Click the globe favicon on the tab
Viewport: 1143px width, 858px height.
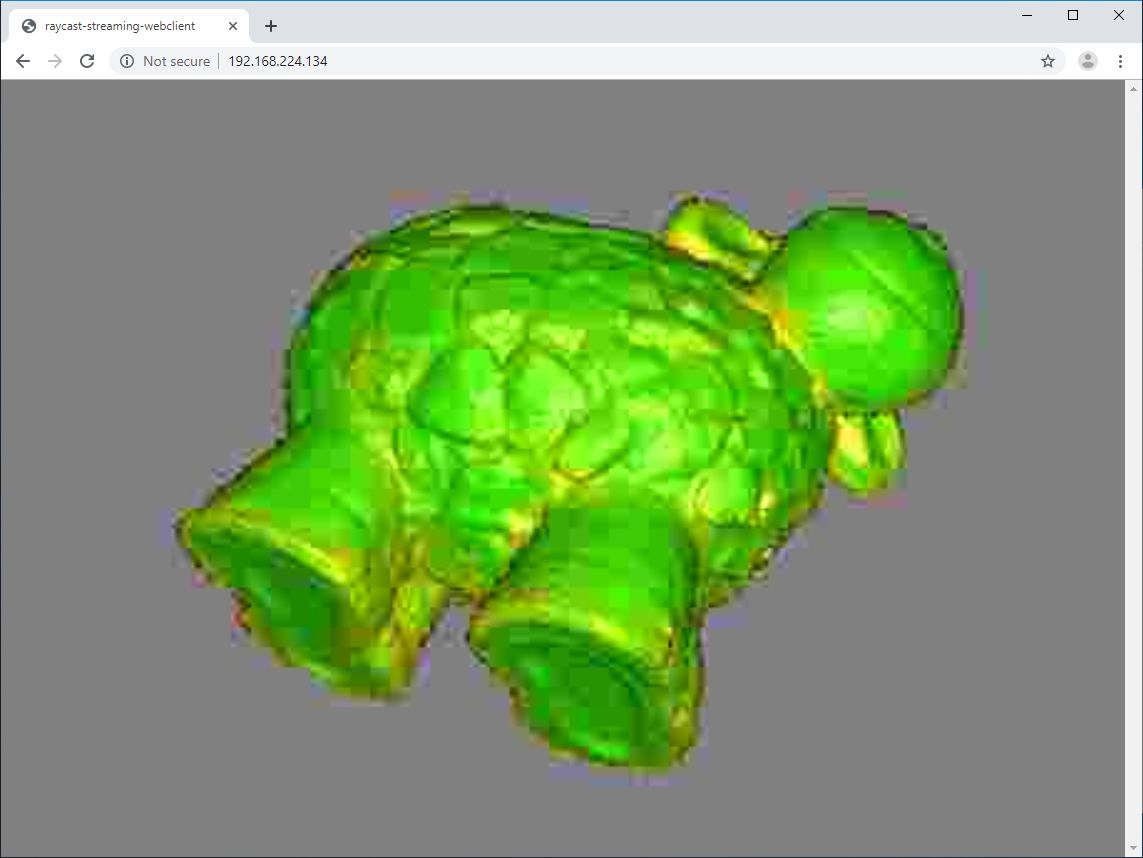[28, 26]
